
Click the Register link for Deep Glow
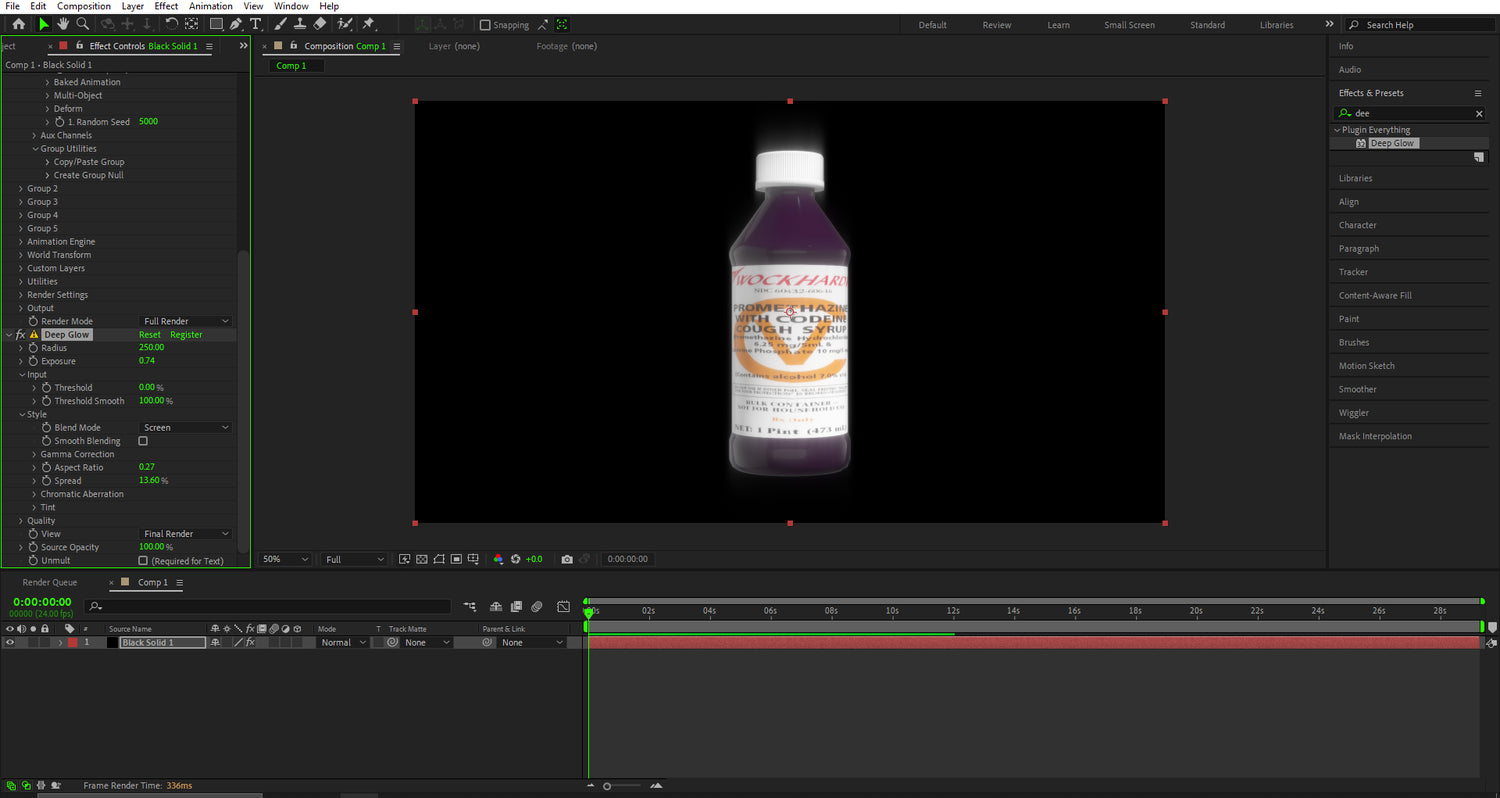[x=186, y=335]
